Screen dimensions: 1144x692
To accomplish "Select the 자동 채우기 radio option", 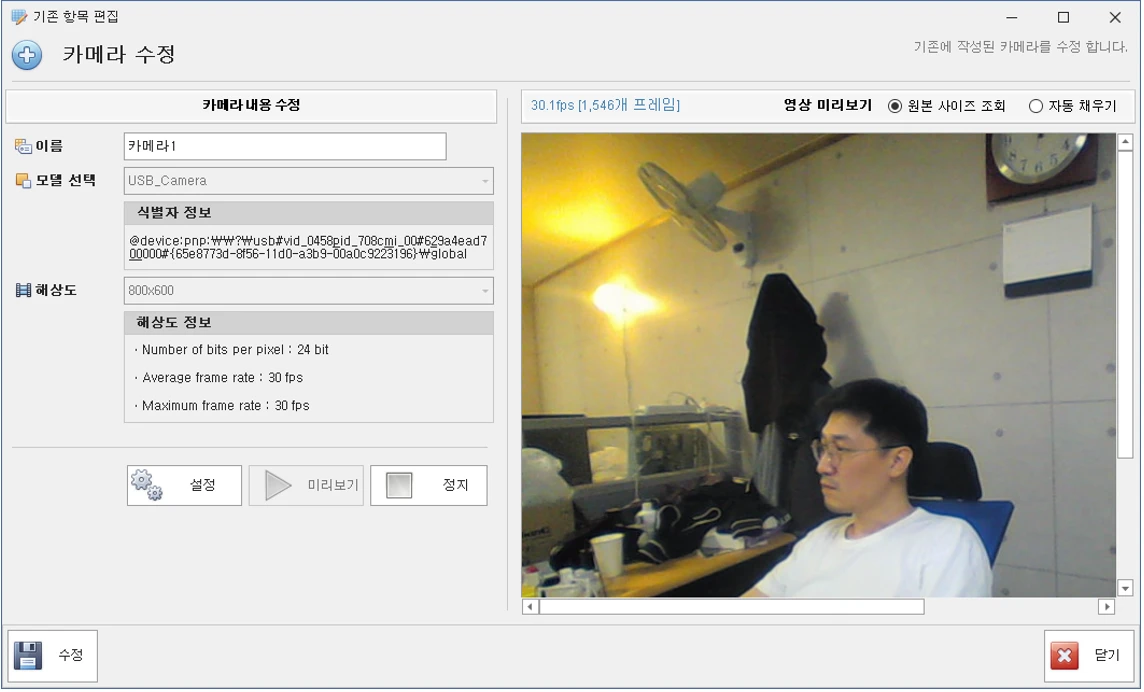I will coord(1072,106).
